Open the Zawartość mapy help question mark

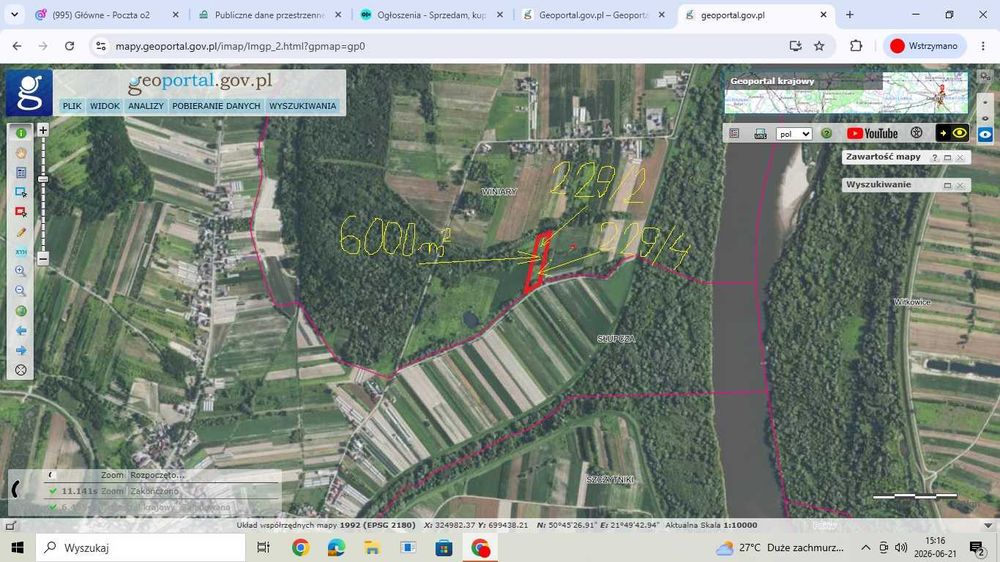pyautogui.click(x=935, y=158)
